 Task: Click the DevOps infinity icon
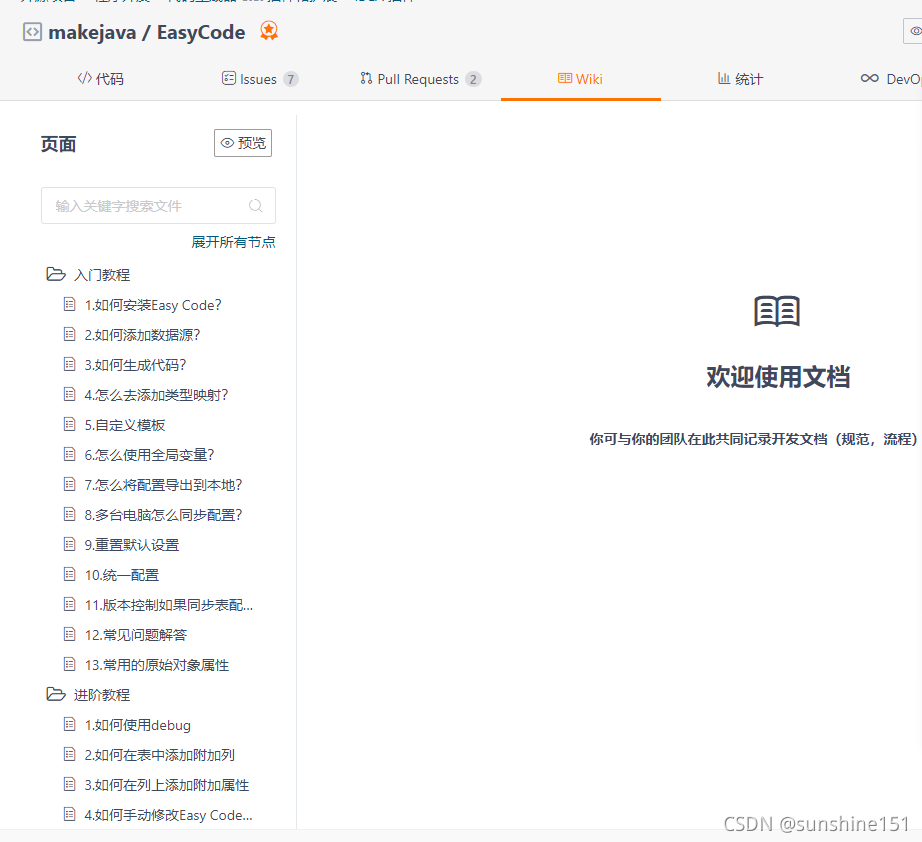tap(869, 77)
